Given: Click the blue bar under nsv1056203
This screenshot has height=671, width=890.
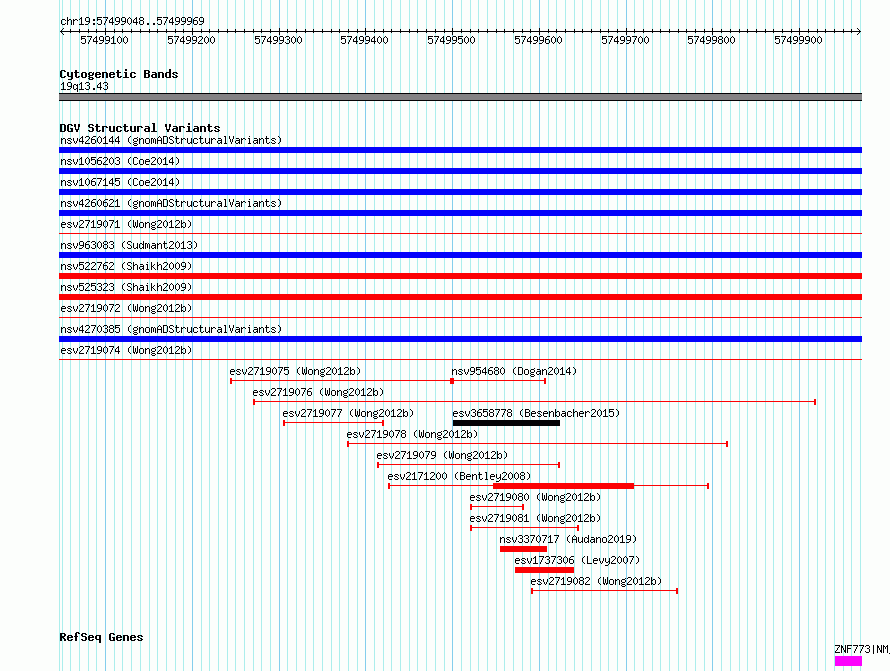Looking at the screenshot, I should coord(460,171).
